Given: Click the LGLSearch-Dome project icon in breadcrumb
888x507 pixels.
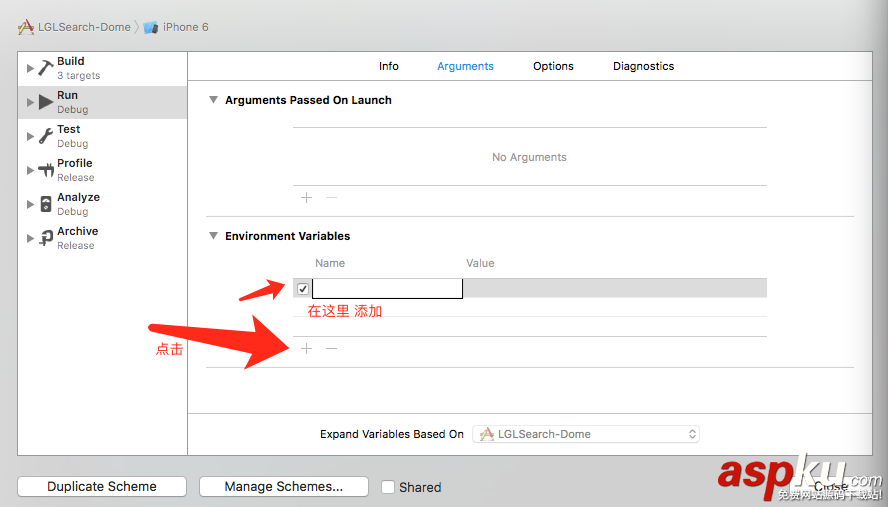Looking at the screenshot, I should tap(25, 27).
